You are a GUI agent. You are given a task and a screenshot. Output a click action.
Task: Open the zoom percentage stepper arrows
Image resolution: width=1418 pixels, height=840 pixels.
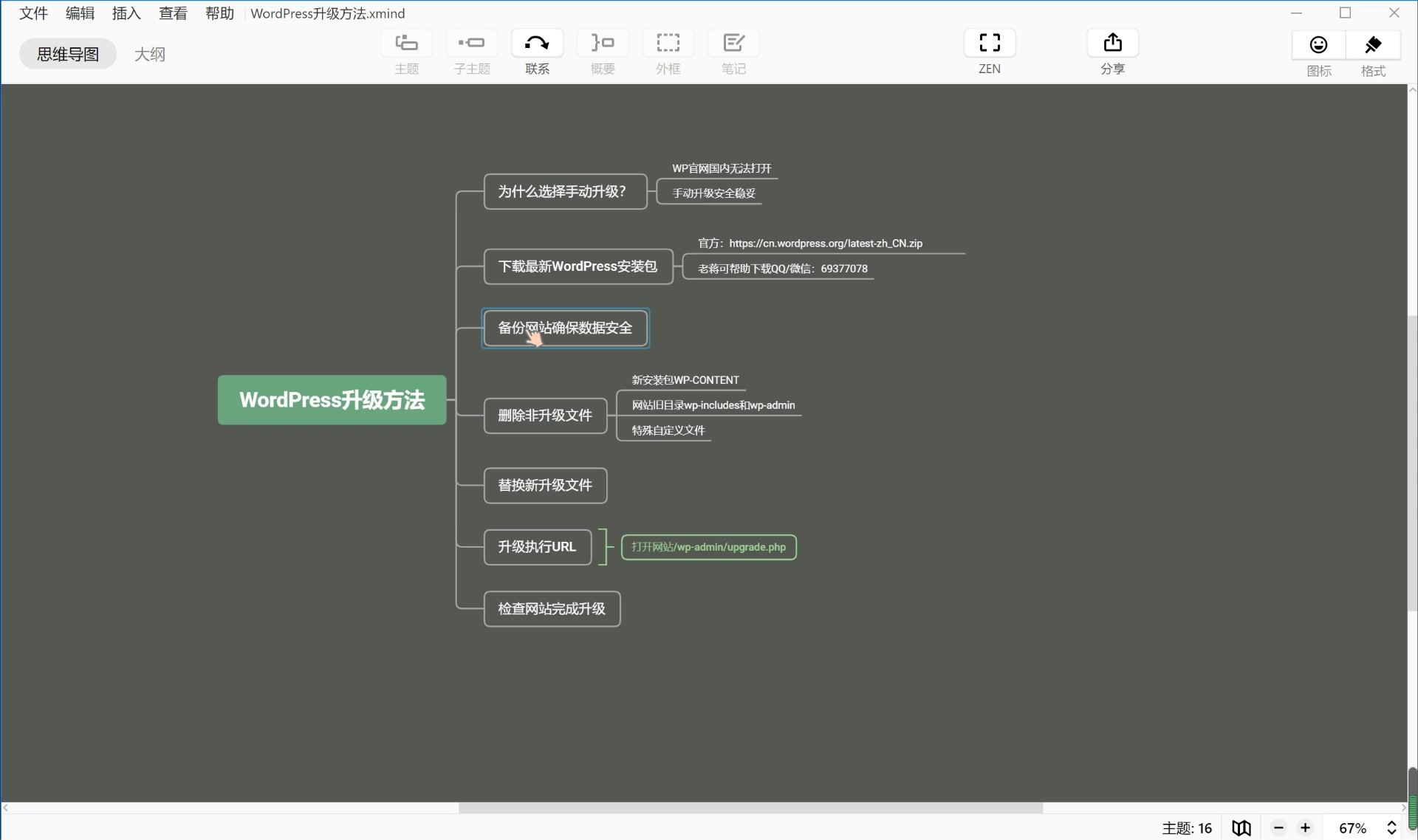coord(1391,828)
